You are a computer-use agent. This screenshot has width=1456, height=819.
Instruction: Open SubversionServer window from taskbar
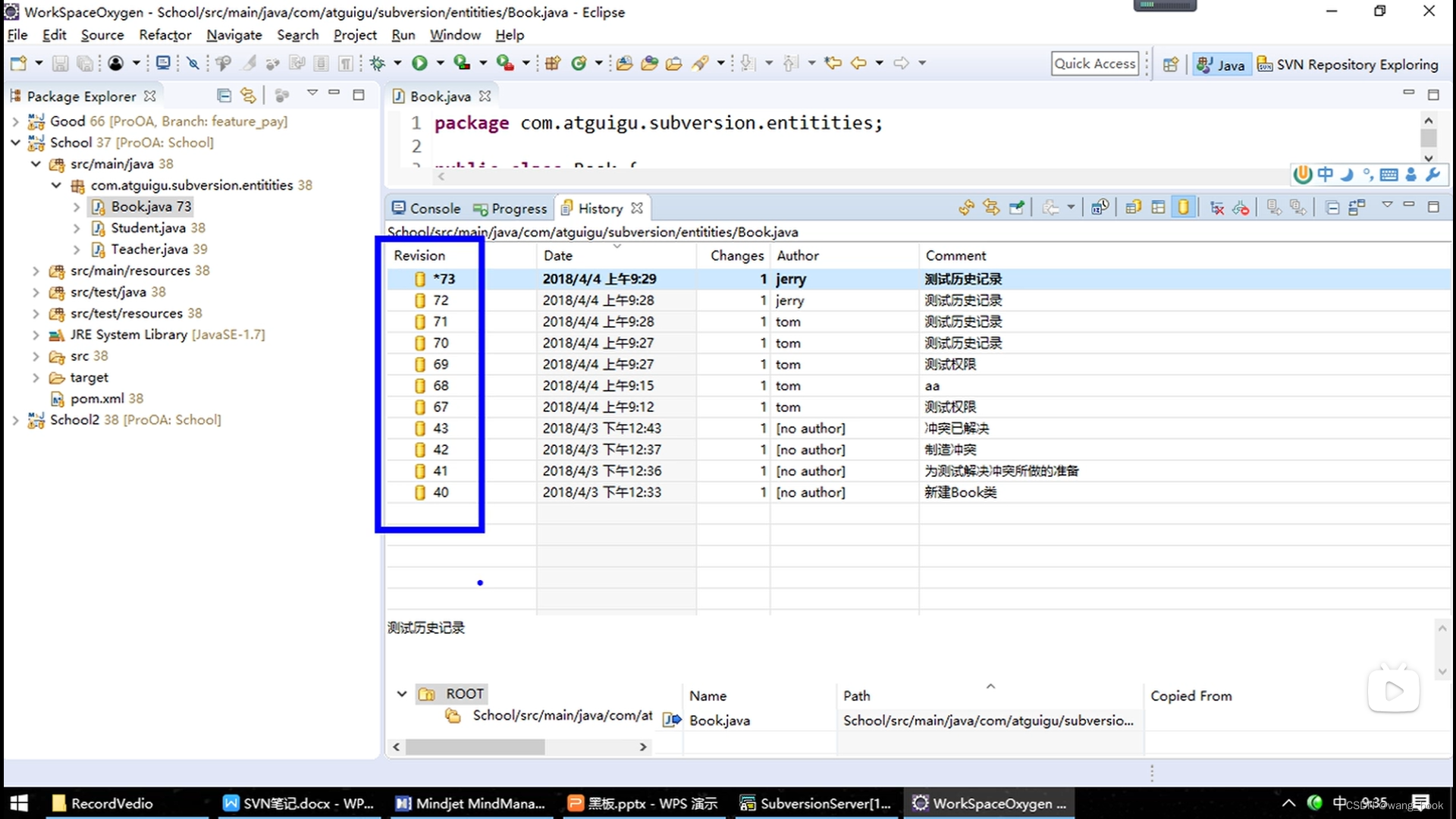pos(817,803)
